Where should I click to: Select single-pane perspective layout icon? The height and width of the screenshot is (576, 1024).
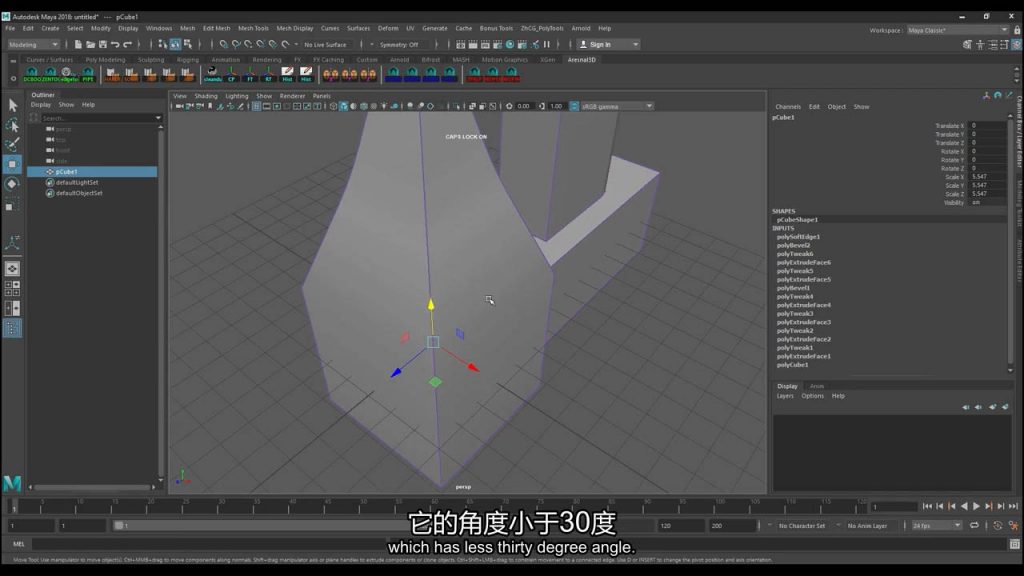pos(12,268)
